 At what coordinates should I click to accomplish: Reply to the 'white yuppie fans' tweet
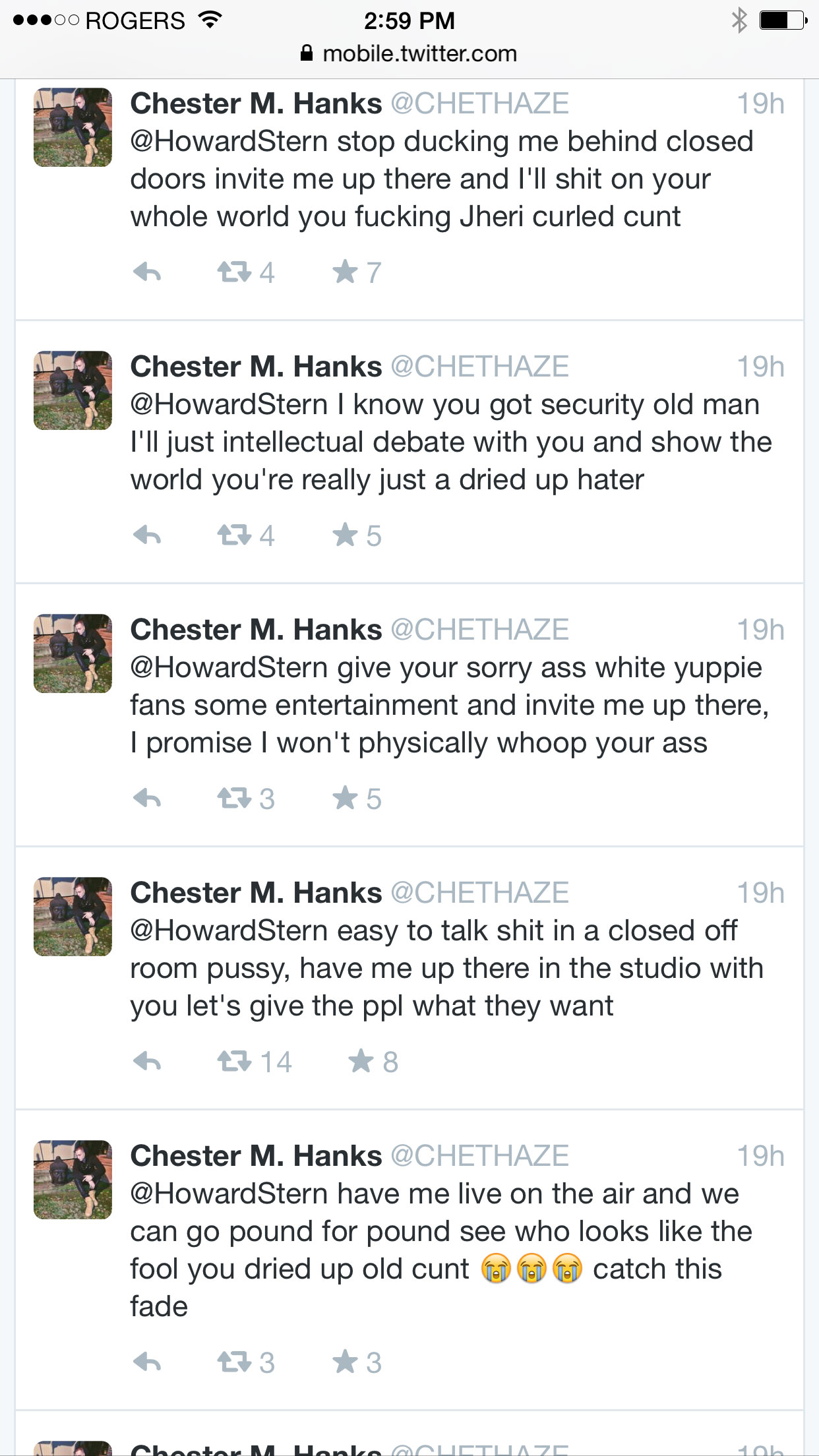pos(147,798)
